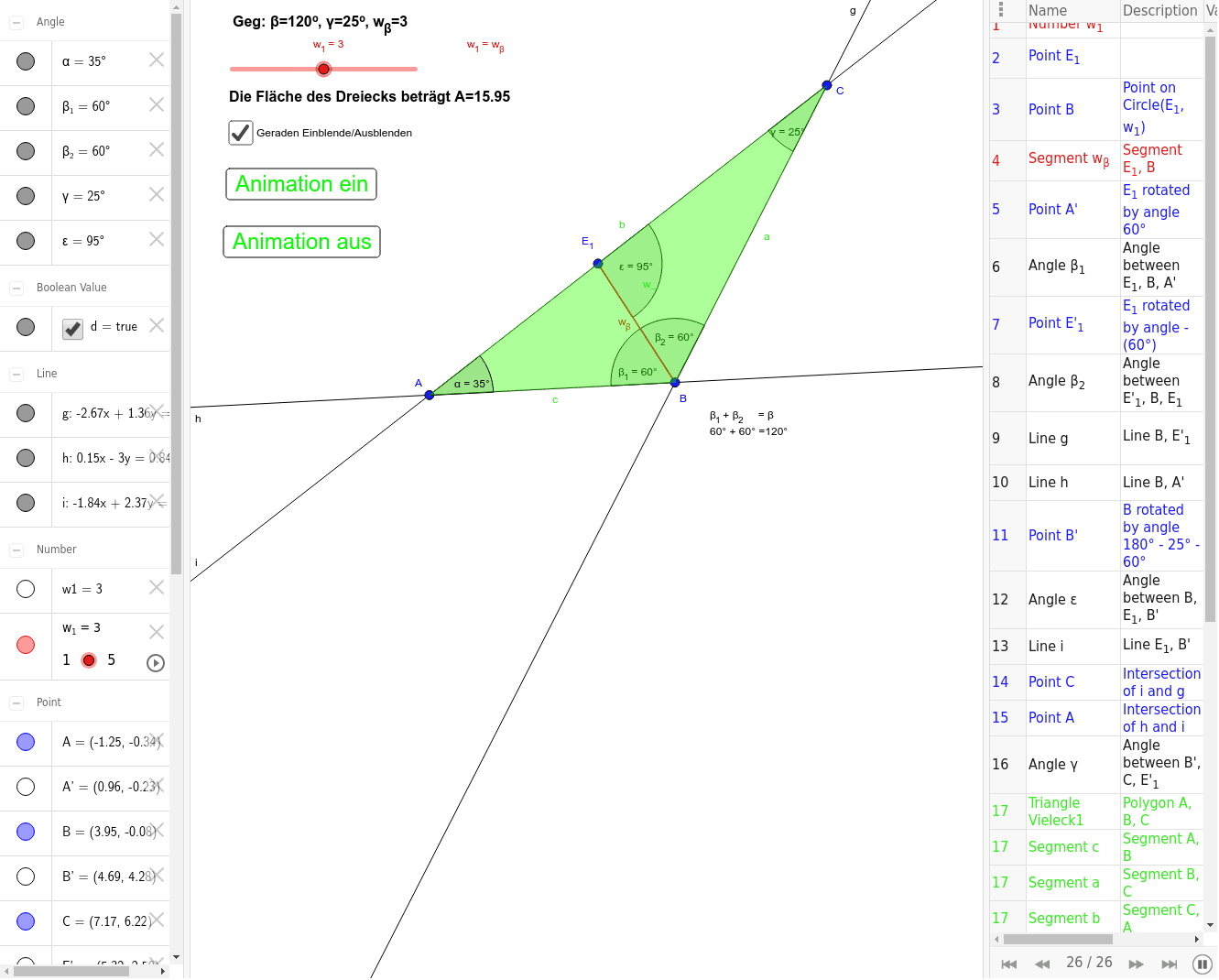This screenshot has height=980, width=1219.
Task: Delete the w1 = 3 number entry
Action: tap(157, 587)
